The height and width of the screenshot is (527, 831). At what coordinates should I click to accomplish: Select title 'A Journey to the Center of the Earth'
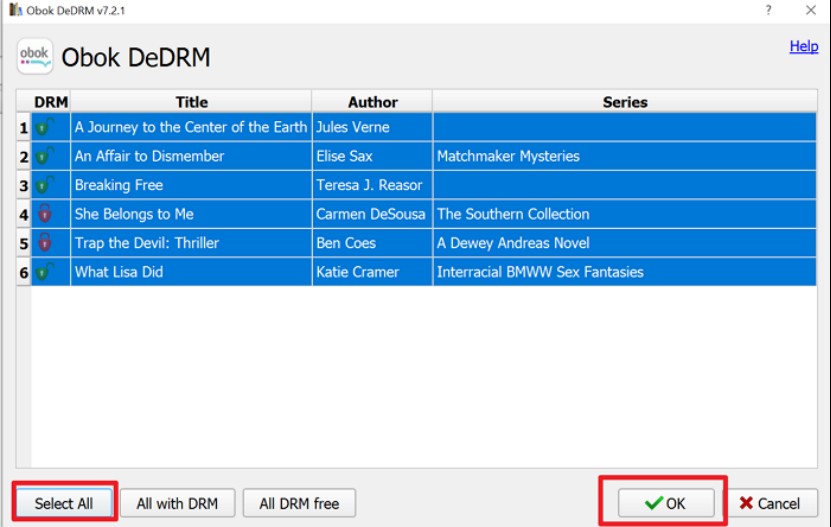(191, 127)
